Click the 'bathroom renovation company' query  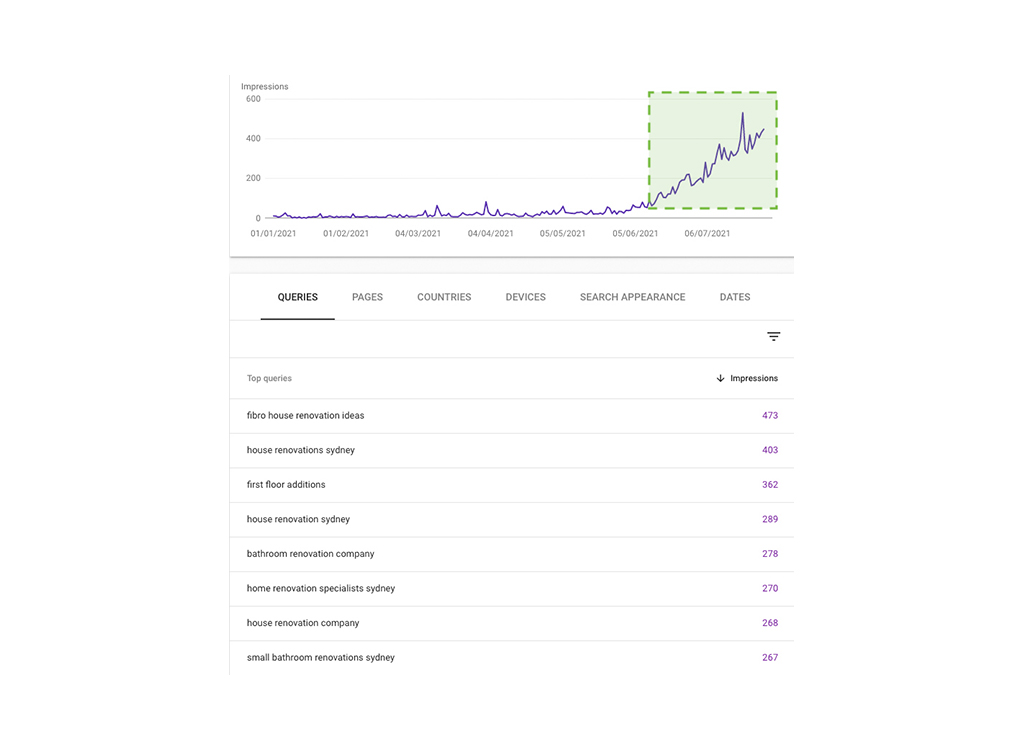click(x=310, y=553)
